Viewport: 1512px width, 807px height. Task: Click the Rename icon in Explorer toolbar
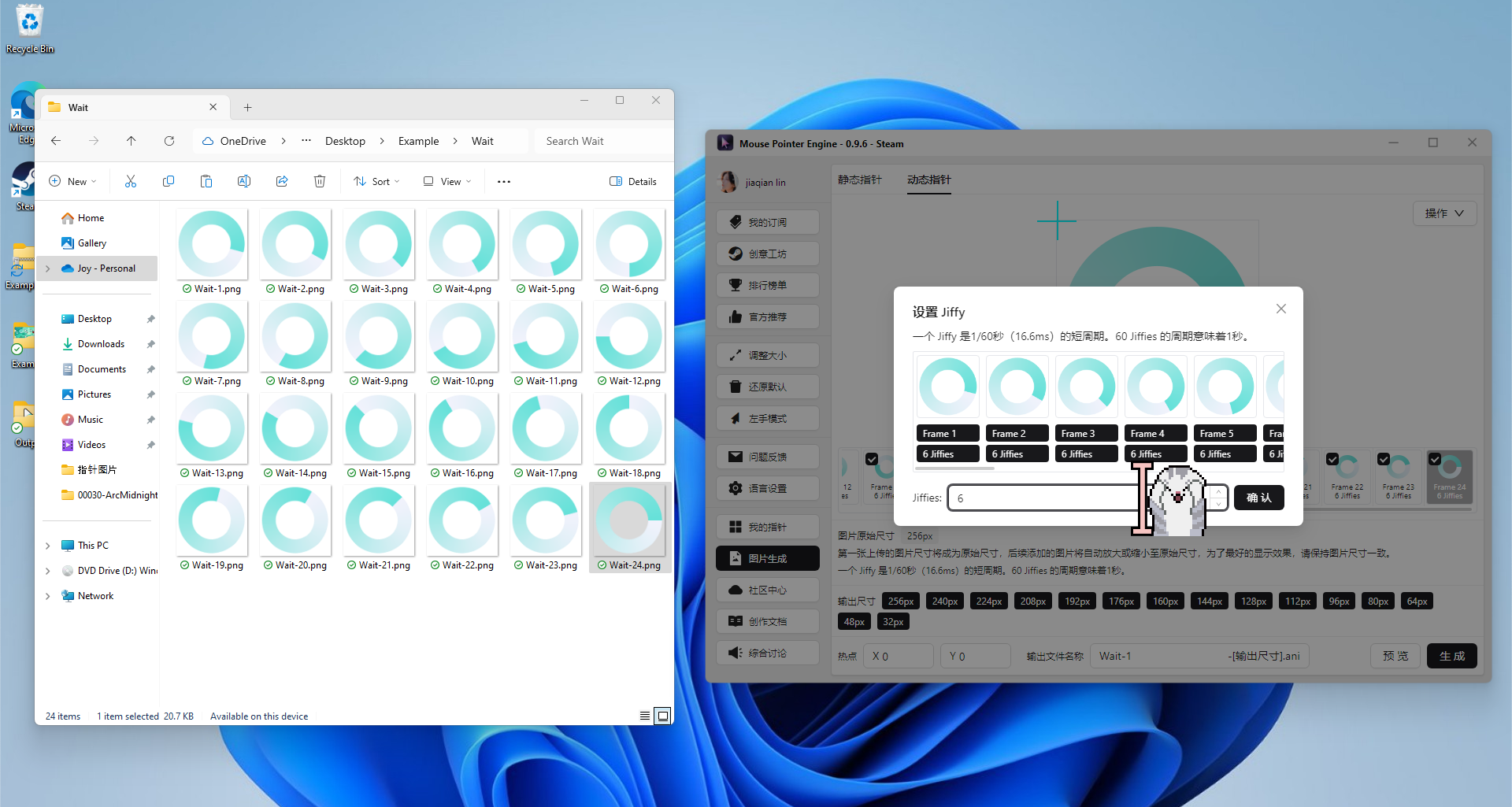(244, 182)
